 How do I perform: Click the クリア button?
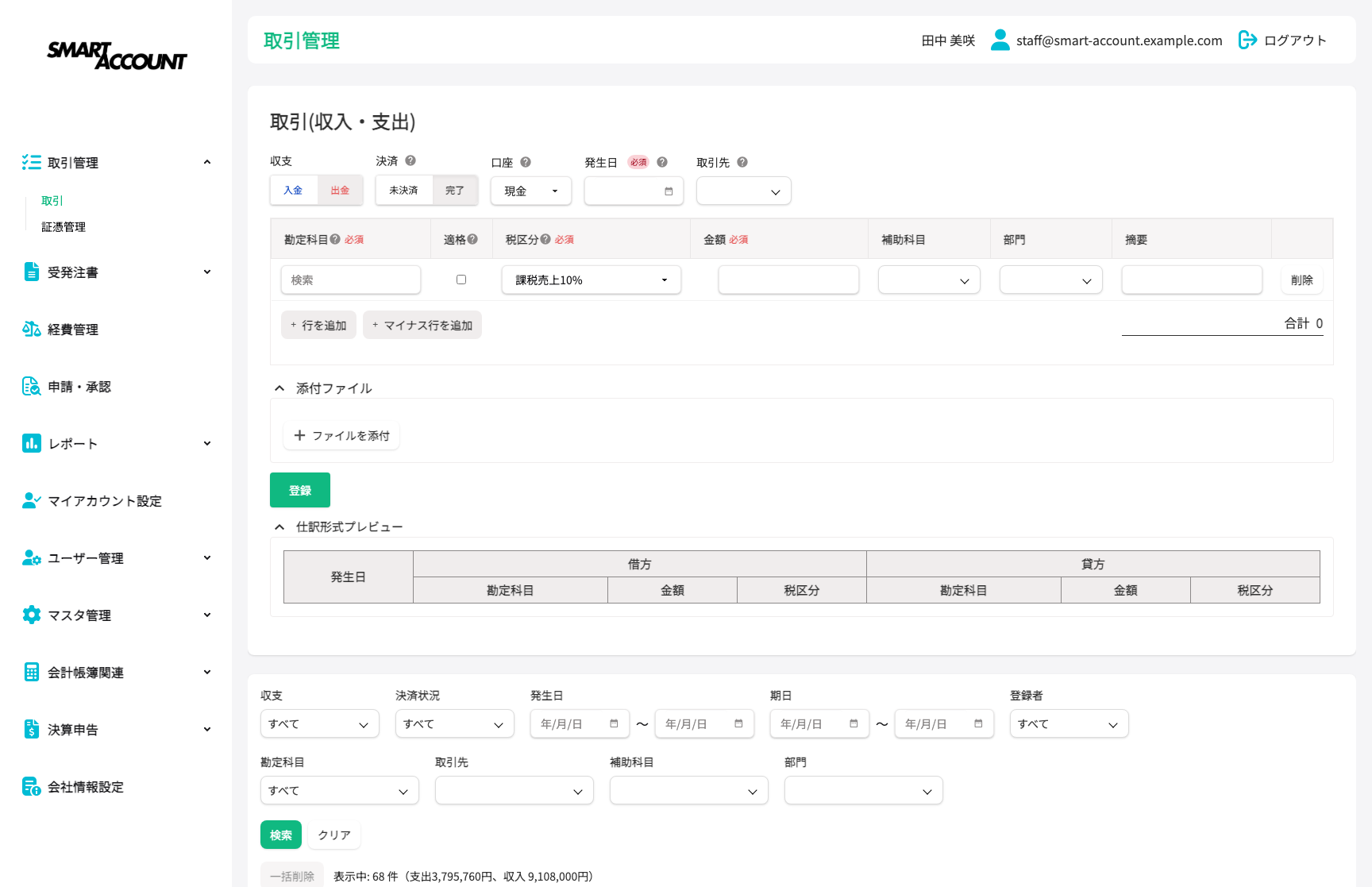tap(334, 835)
